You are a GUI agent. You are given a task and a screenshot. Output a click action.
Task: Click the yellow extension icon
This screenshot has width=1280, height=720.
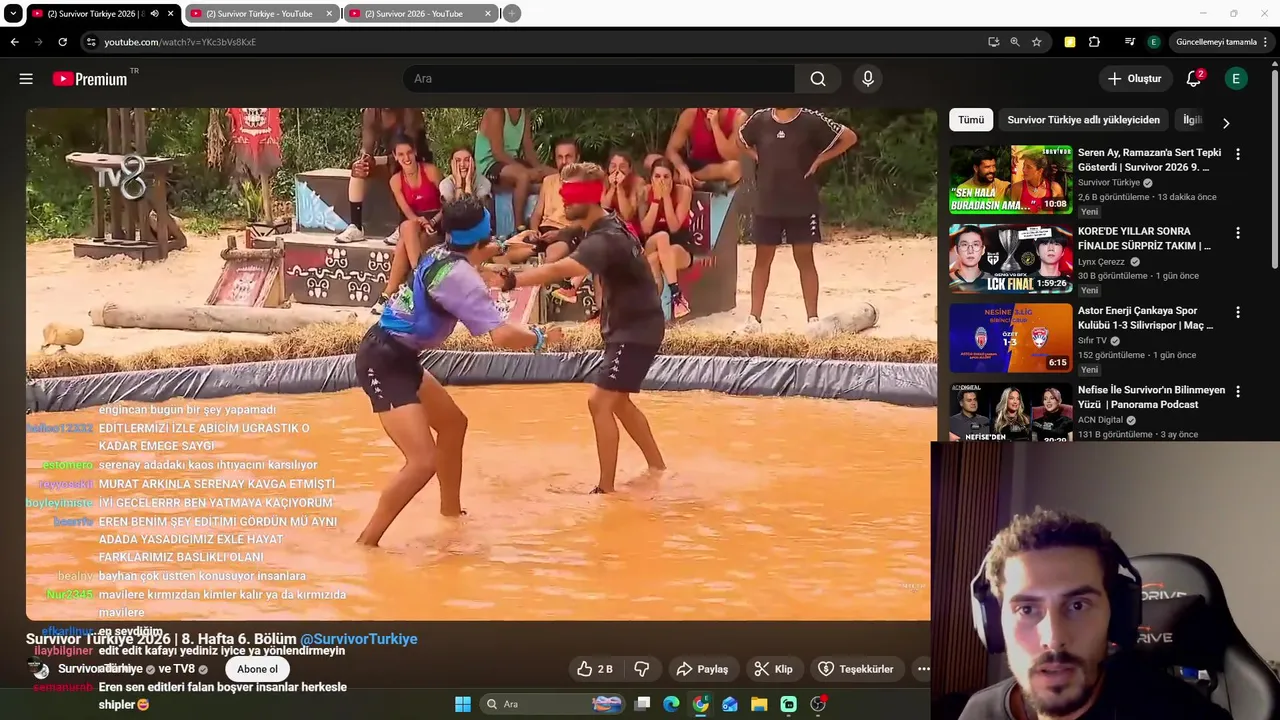coord(1070,42)
